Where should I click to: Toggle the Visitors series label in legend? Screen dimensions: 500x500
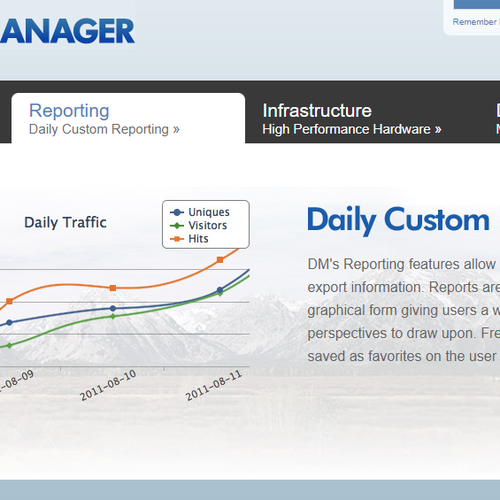tap(208, 226)
